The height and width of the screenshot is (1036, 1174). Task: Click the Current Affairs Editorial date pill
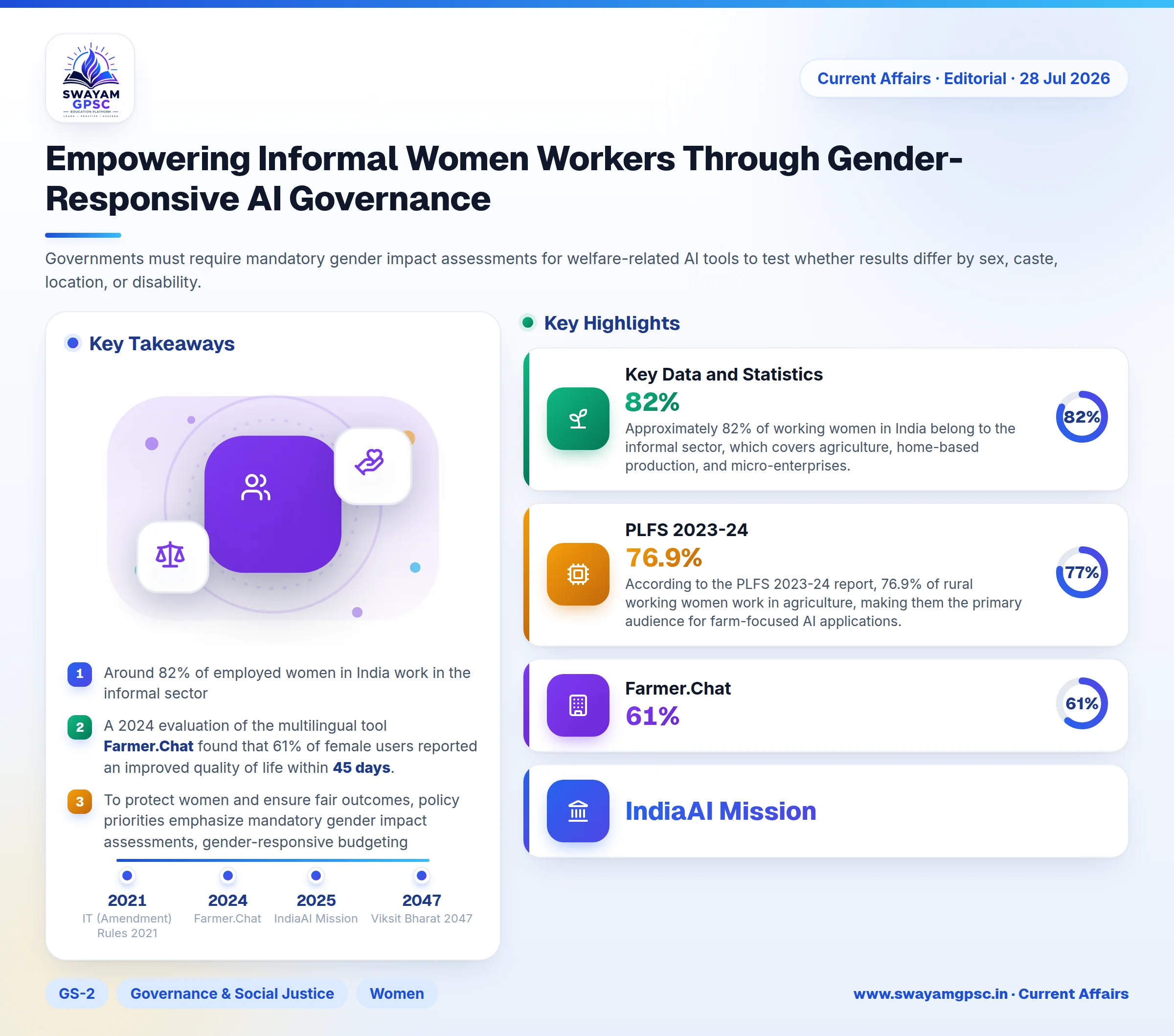pyautogui.click(x=964, y=78)
